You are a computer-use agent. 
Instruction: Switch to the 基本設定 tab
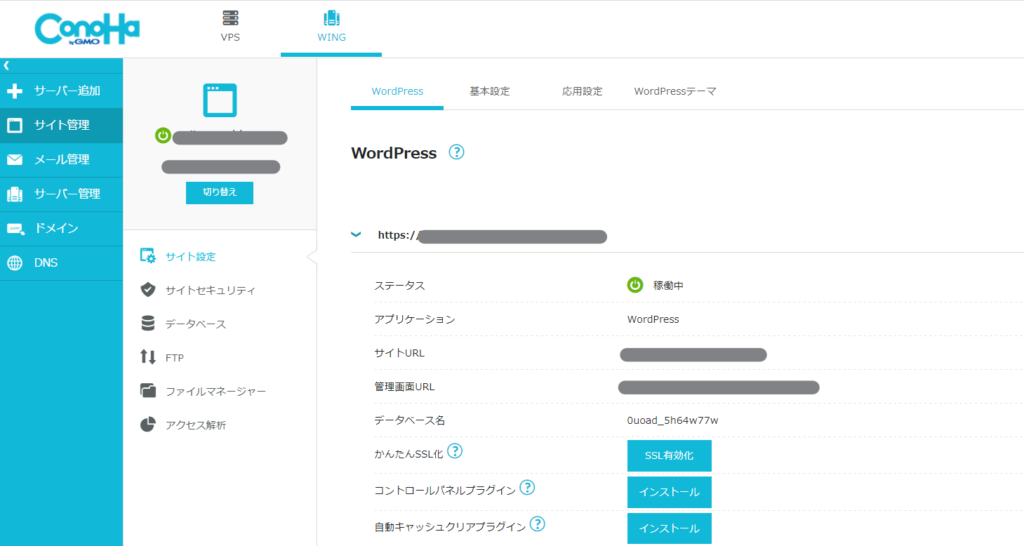pos(489,91)
